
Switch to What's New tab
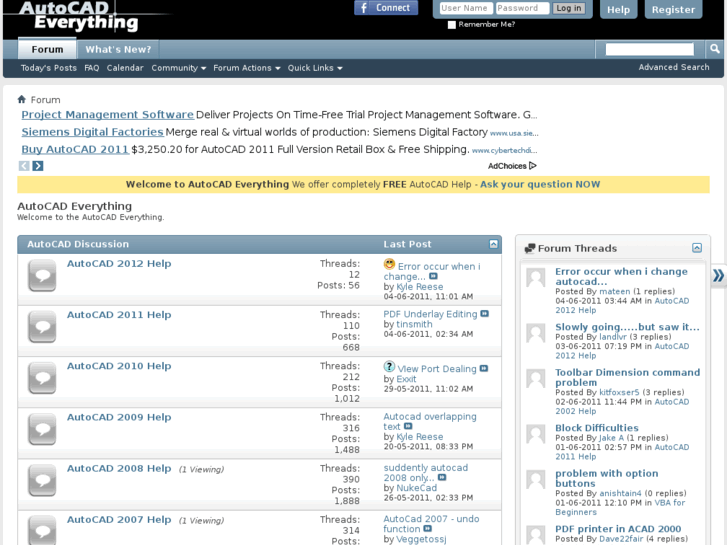pos(118,49)
